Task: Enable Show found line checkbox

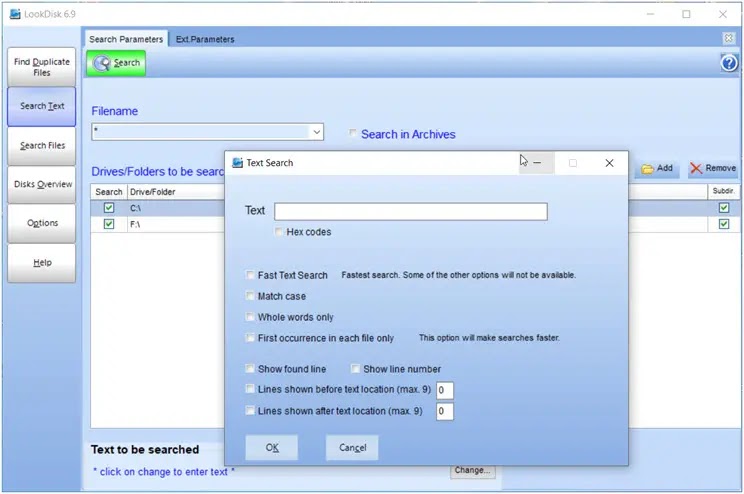Action: (x=250, y=368)
